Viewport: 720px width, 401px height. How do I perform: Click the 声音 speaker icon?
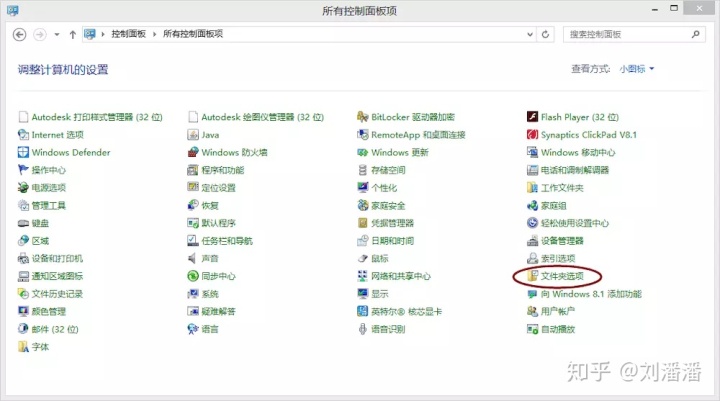(x=193, y=258)
